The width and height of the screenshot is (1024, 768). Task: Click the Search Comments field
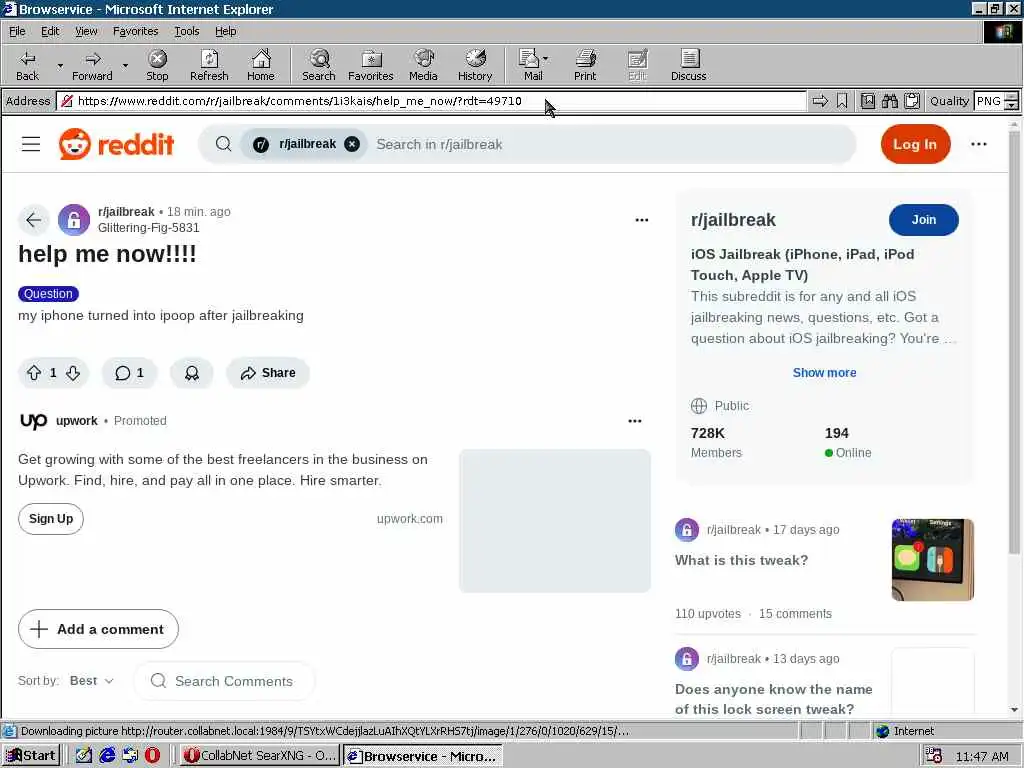[x=225, y=681]
